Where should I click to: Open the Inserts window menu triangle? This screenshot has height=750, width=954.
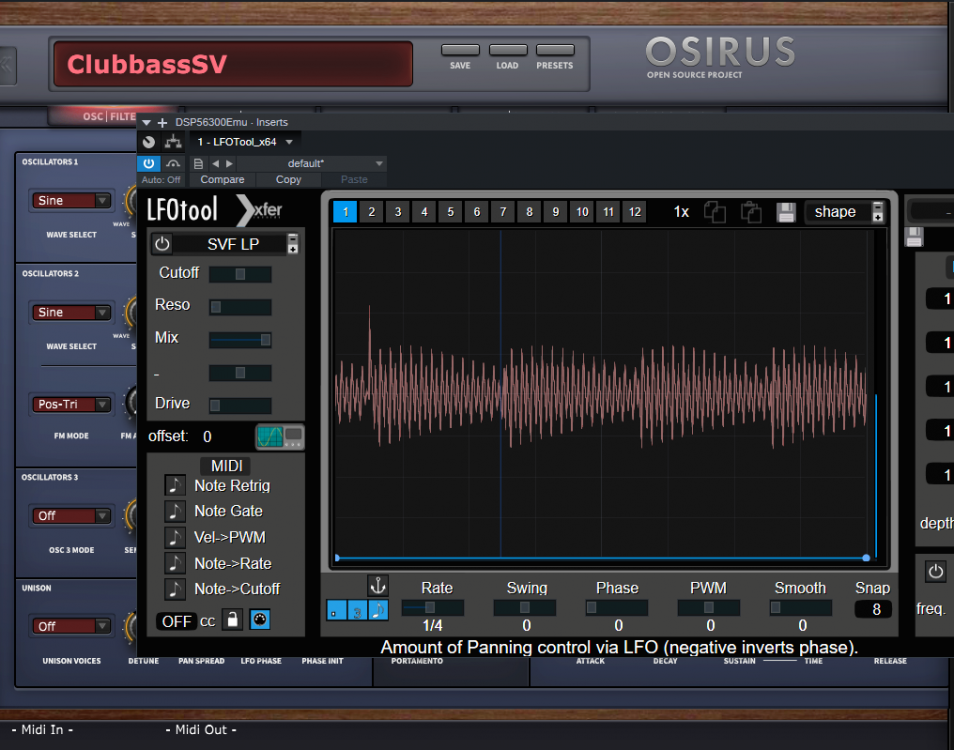147,122
